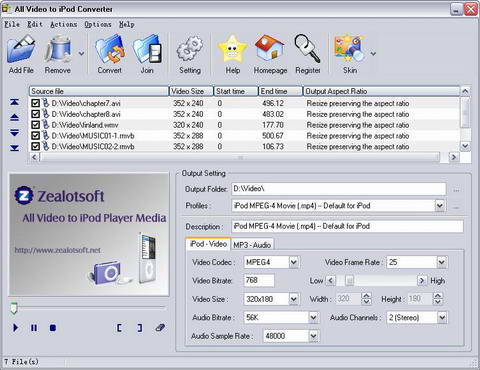Decrease Height with spinner down arrow

438,302
